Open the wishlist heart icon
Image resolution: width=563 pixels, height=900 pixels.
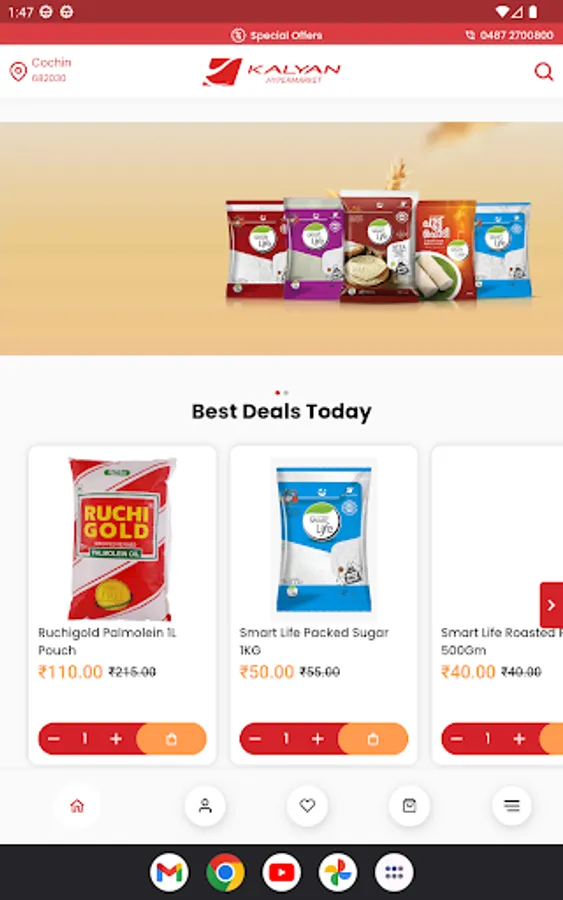[308, 805]
